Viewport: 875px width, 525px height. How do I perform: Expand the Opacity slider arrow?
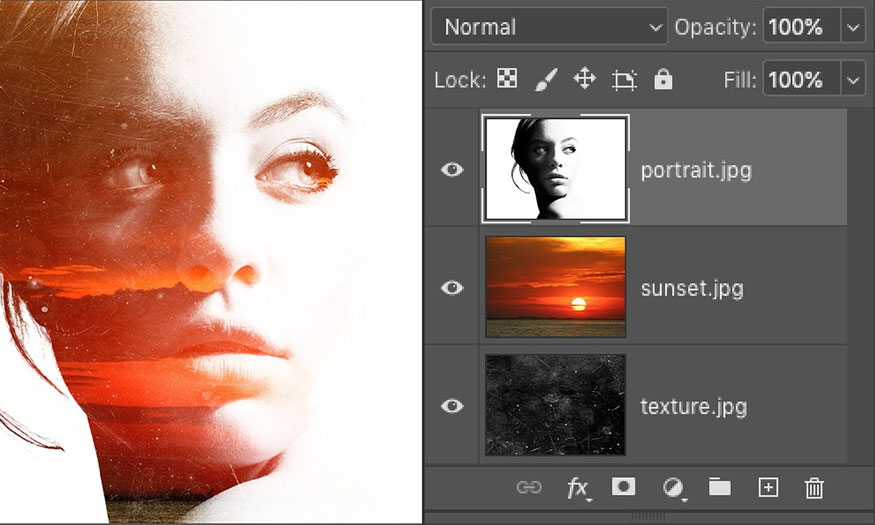[x=853, y=26]
